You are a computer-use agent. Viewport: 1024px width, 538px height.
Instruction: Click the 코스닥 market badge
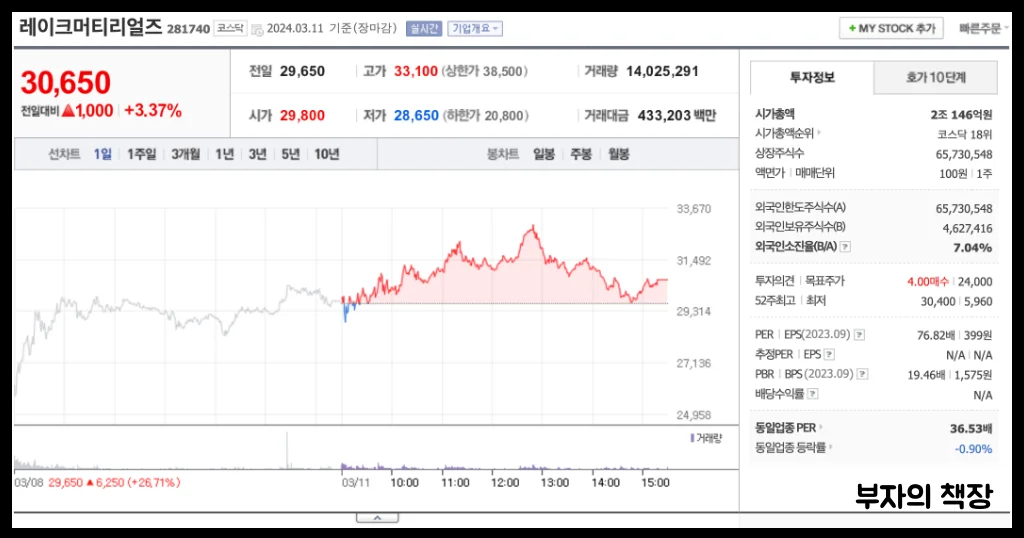[230, 28]
